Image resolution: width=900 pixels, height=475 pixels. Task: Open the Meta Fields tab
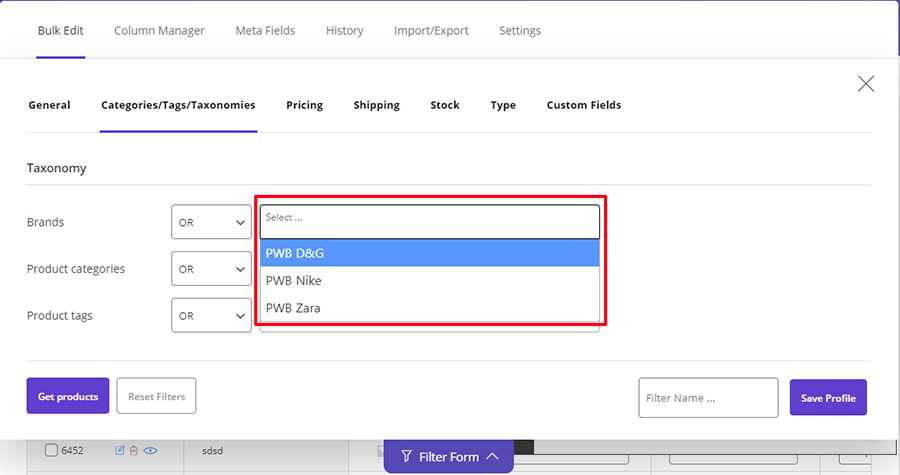[265, 30]
